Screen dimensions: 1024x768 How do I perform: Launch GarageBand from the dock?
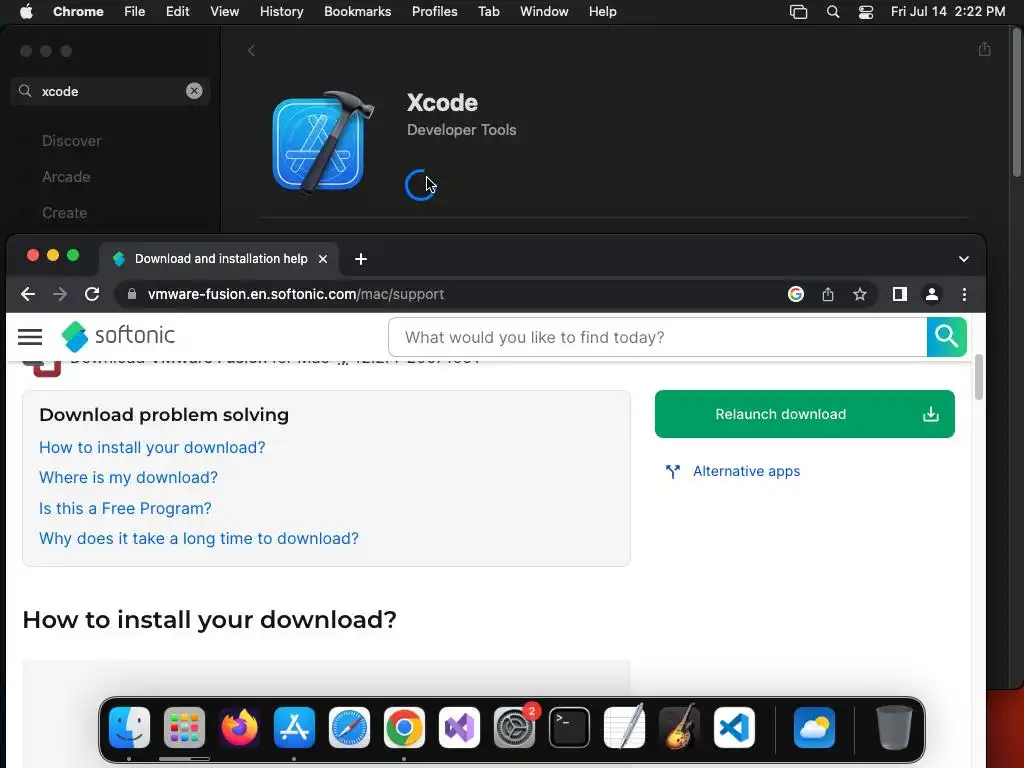pos(679,727)
